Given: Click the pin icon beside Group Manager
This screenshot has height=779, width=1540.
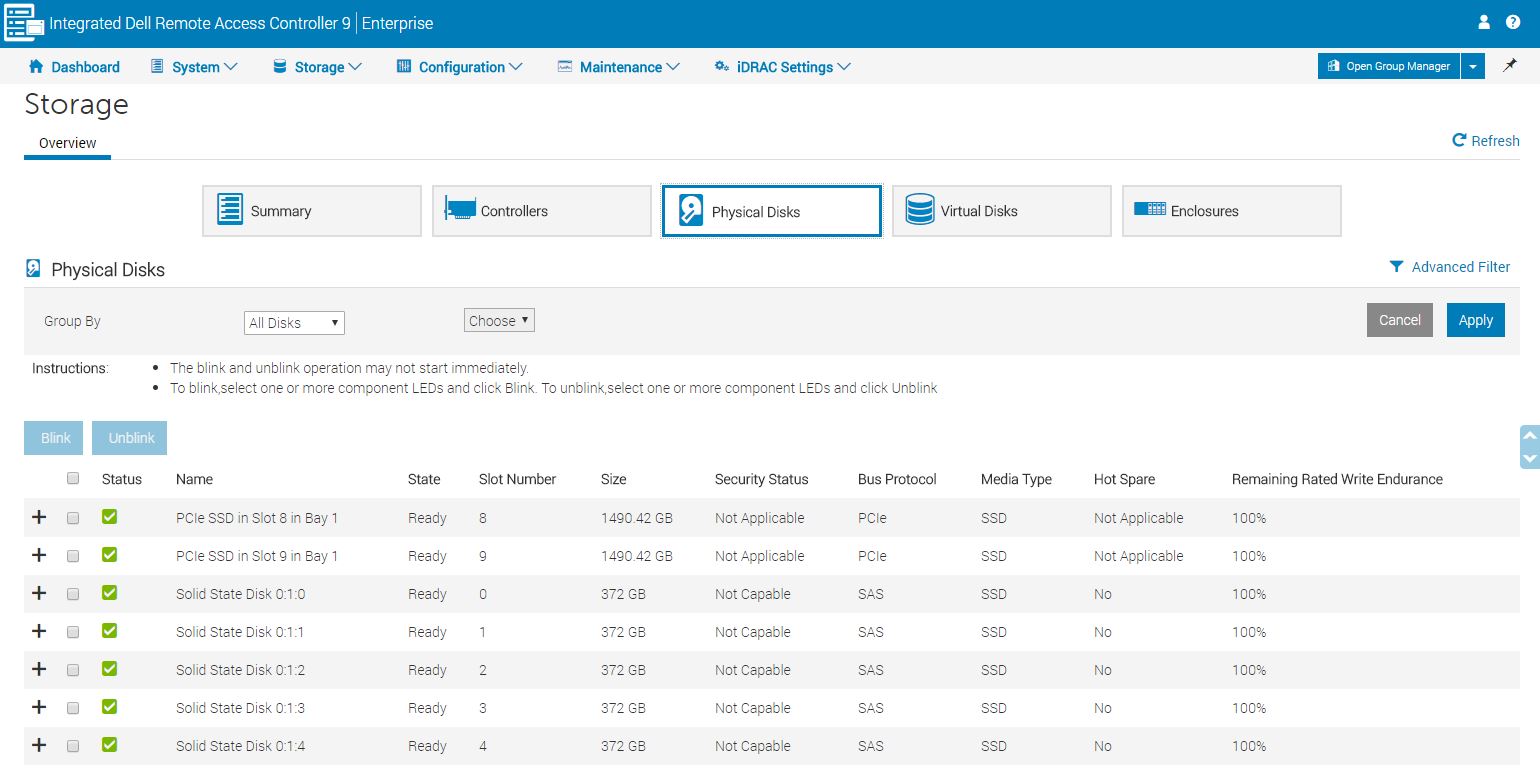Looking at the screenshot, I should (x=1510, y=66).
